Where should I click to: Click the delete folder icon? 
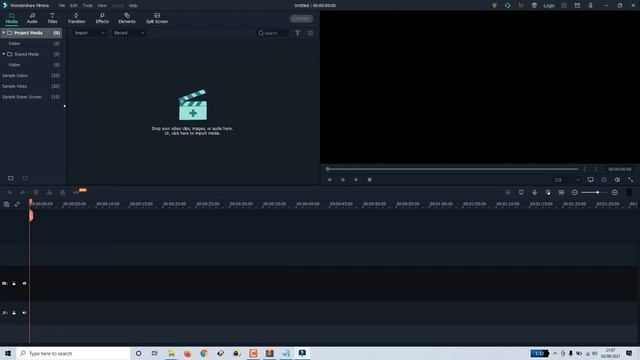[x=25, y=178]
